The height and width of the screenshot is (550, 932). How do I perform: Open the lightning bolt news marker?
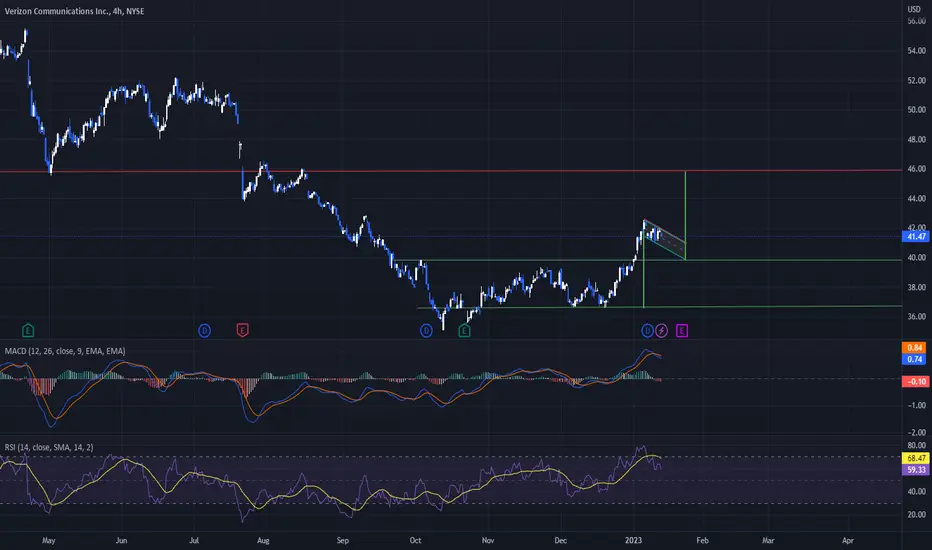tap(662, 330)
